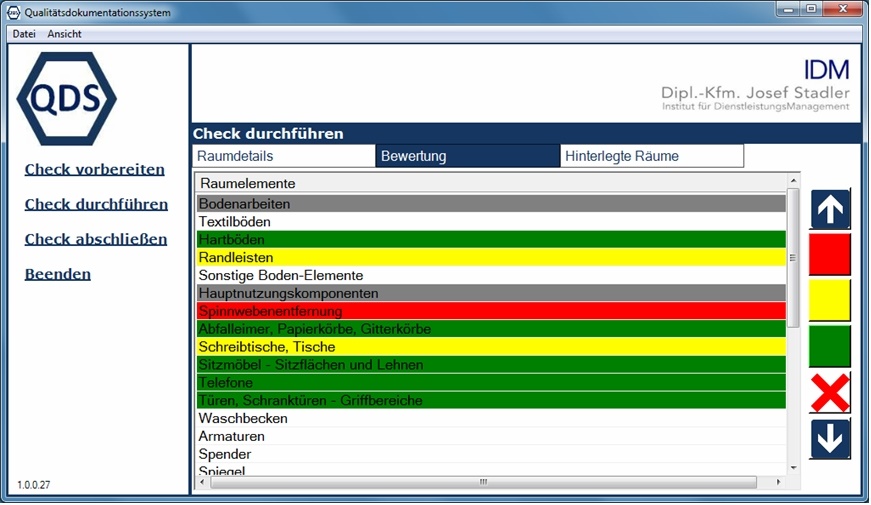The image size is (871, 505).
Task: Select the Textilböden row
Action: (x=490, y=221)
